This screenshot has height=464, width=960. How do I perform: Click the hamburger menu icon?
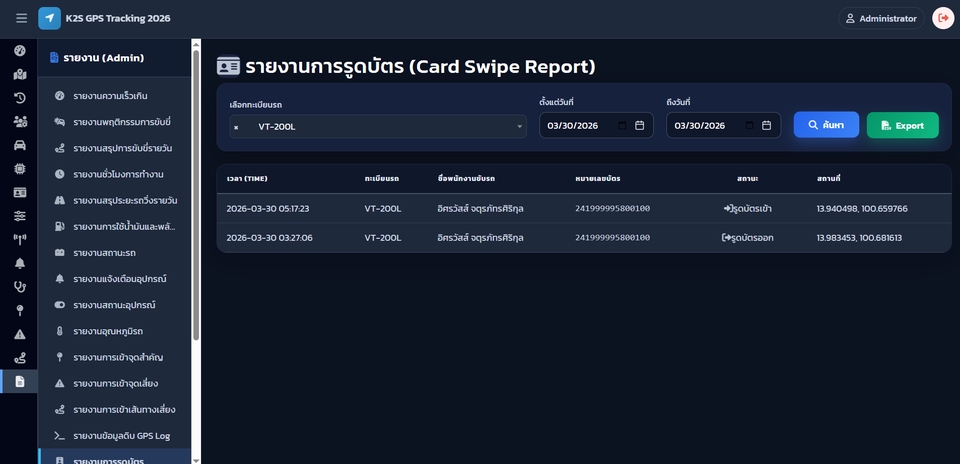click(x=21, y=18)
